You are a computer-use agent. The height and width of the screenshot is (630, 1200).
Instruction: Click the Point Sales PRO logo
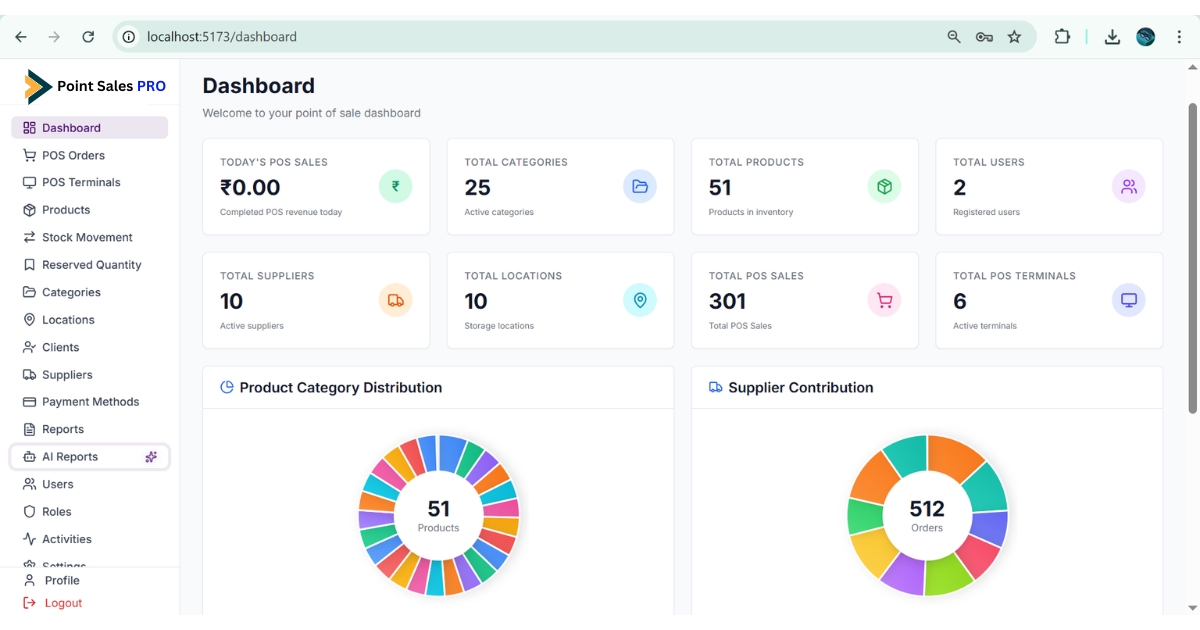(96, 87)
